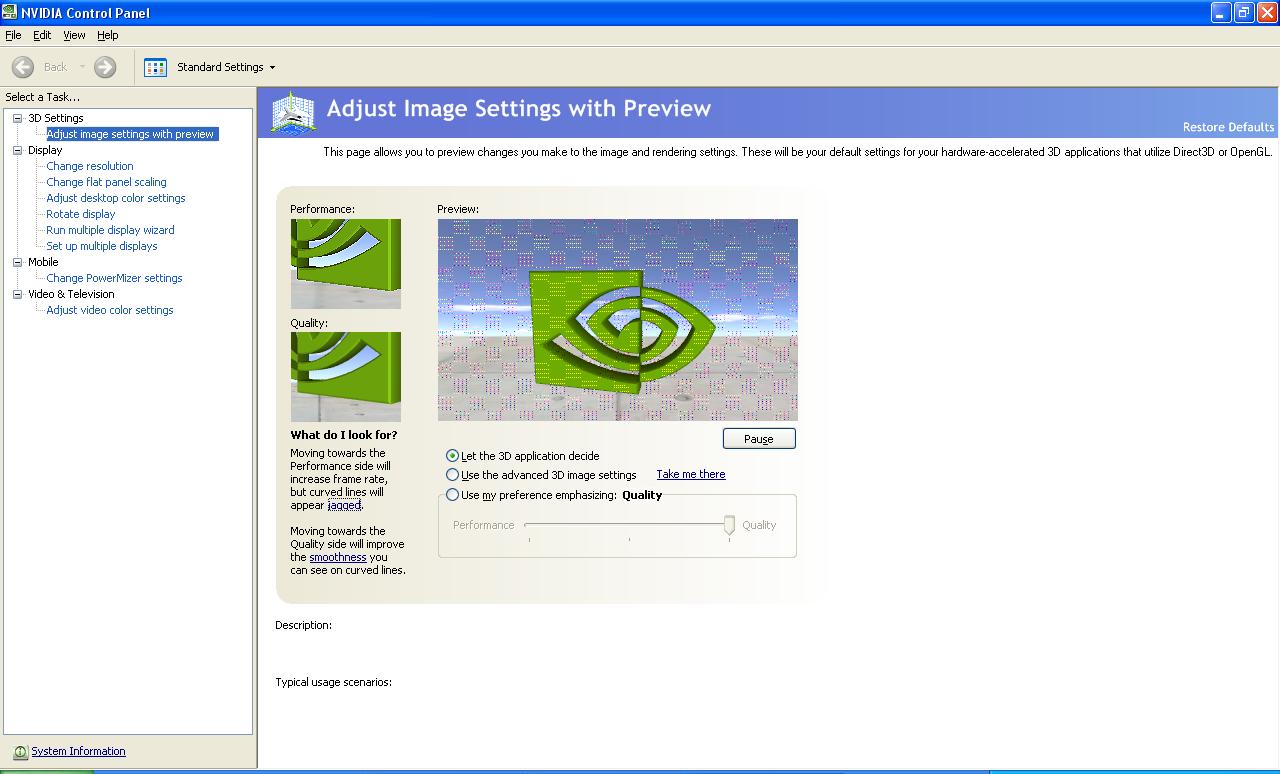Click the Restore Defaults link
1280x774 pixels.
tap(1228, 127)
